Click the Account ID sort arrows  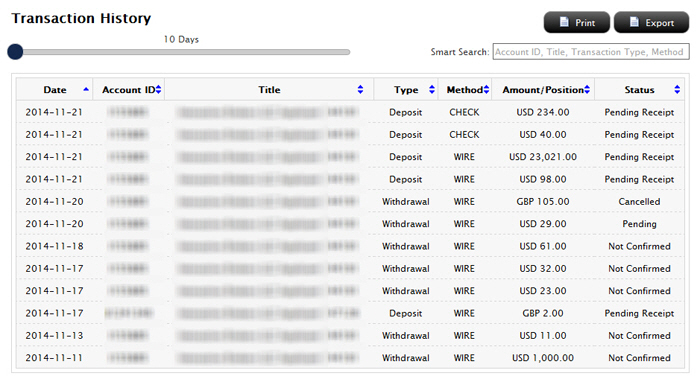158,89
